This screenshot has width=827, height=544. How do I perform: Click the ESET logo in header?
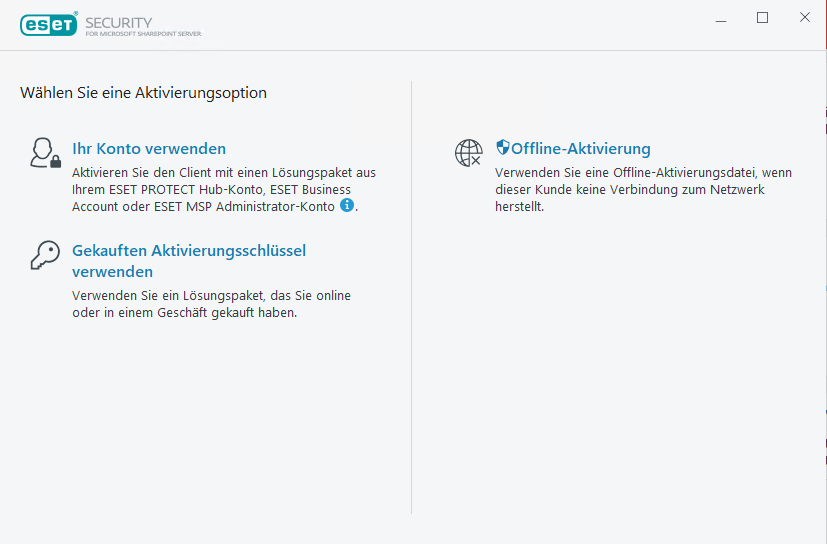coord(49,24)
